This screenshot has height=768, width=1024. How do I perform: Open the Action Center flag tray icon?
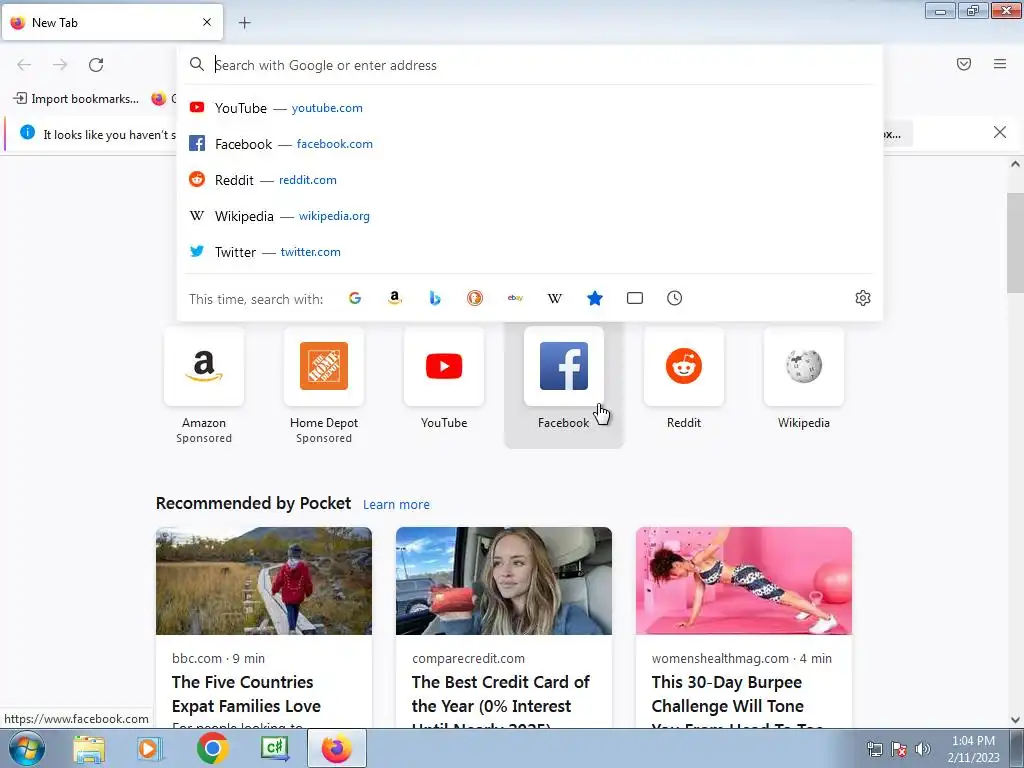tap(899, 749)
